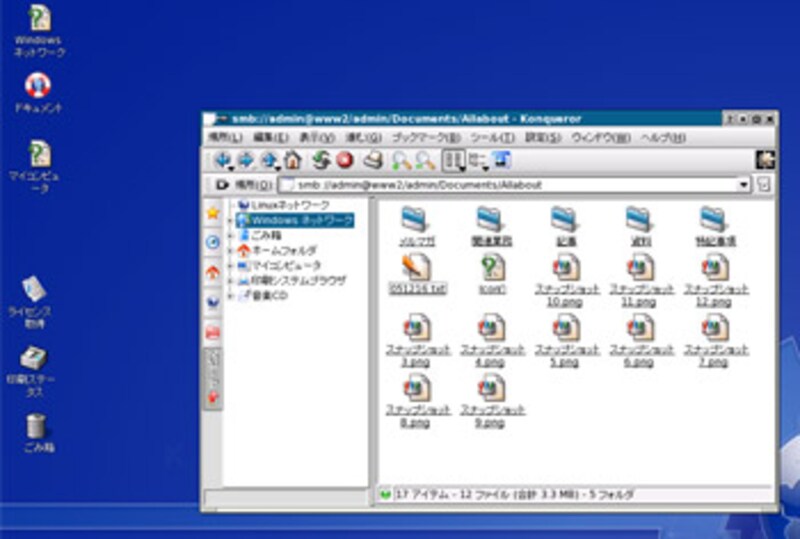Select スナップショット9.png file
This screenshot has width=800, height=539.
[492, 401]
